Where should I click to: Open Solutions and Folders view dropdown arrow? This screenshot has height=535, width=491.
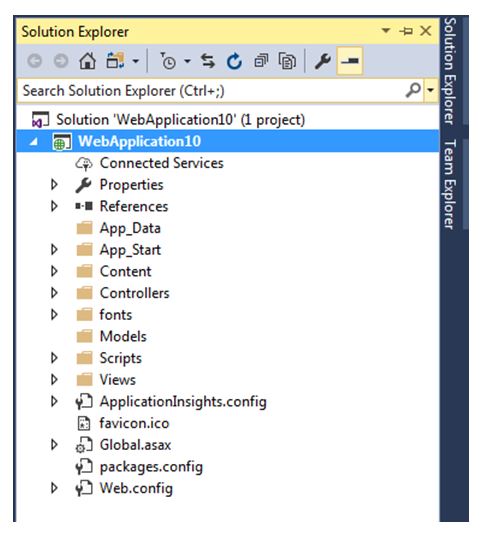tap(135, 61)
